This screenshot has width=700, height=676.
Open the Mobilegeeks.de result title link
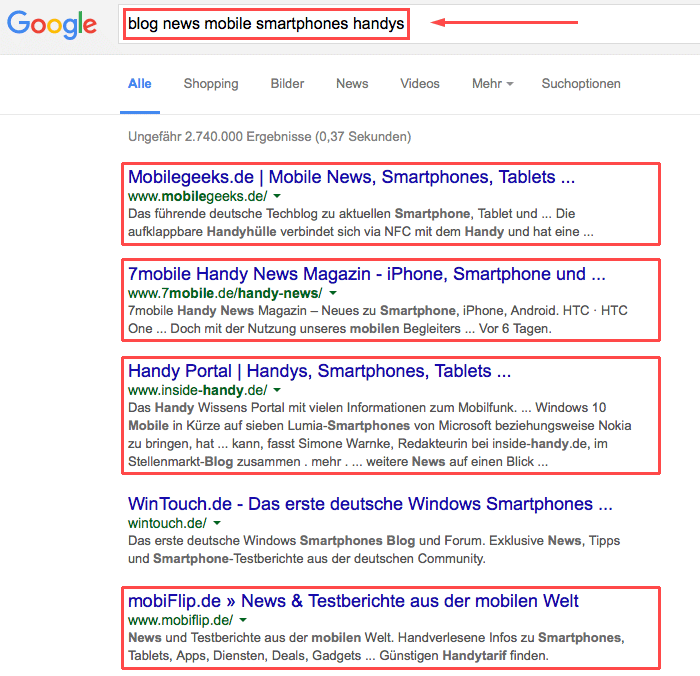pyautogui.click(x=351, y=177)
